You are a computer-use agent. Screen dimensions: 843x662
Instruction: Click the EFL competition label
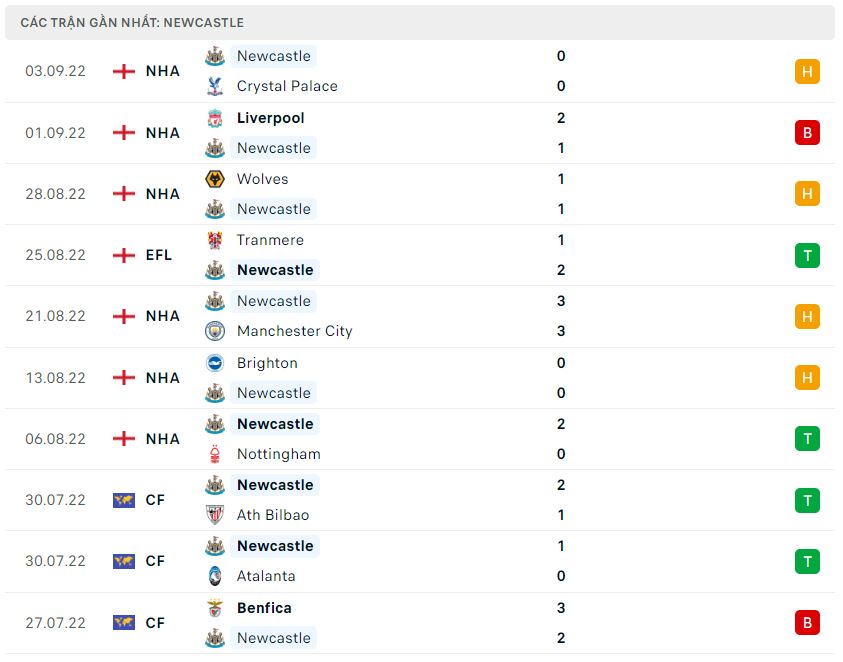click(159, 255)
